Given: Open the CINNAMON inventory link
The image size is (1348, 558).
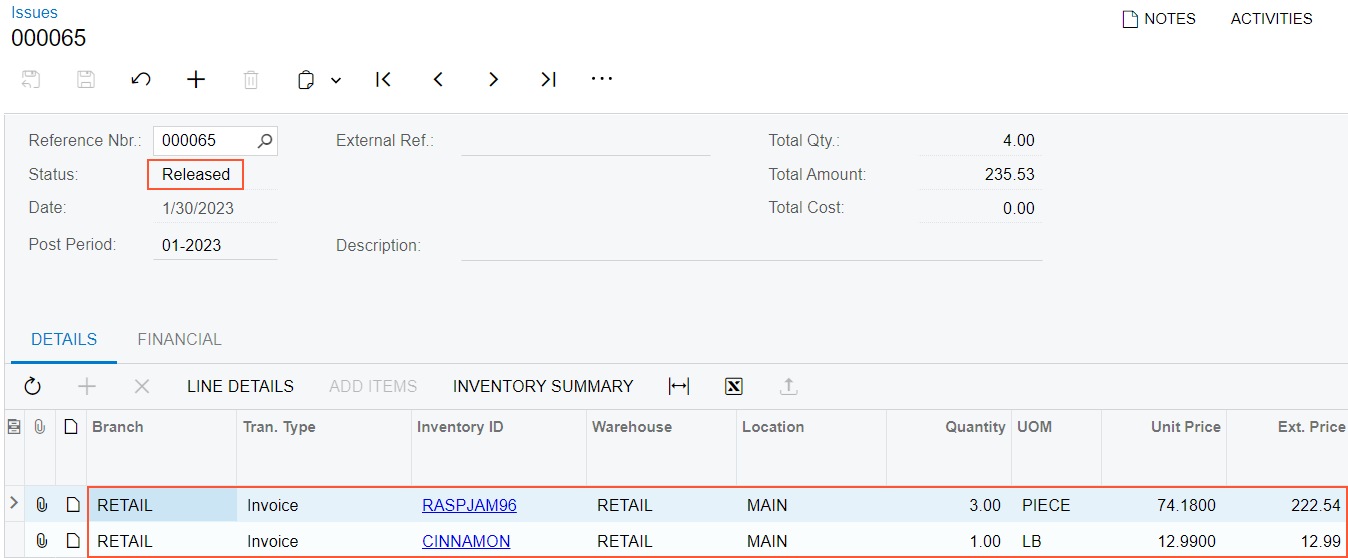Looking at the screenshot, I should 466,541.
